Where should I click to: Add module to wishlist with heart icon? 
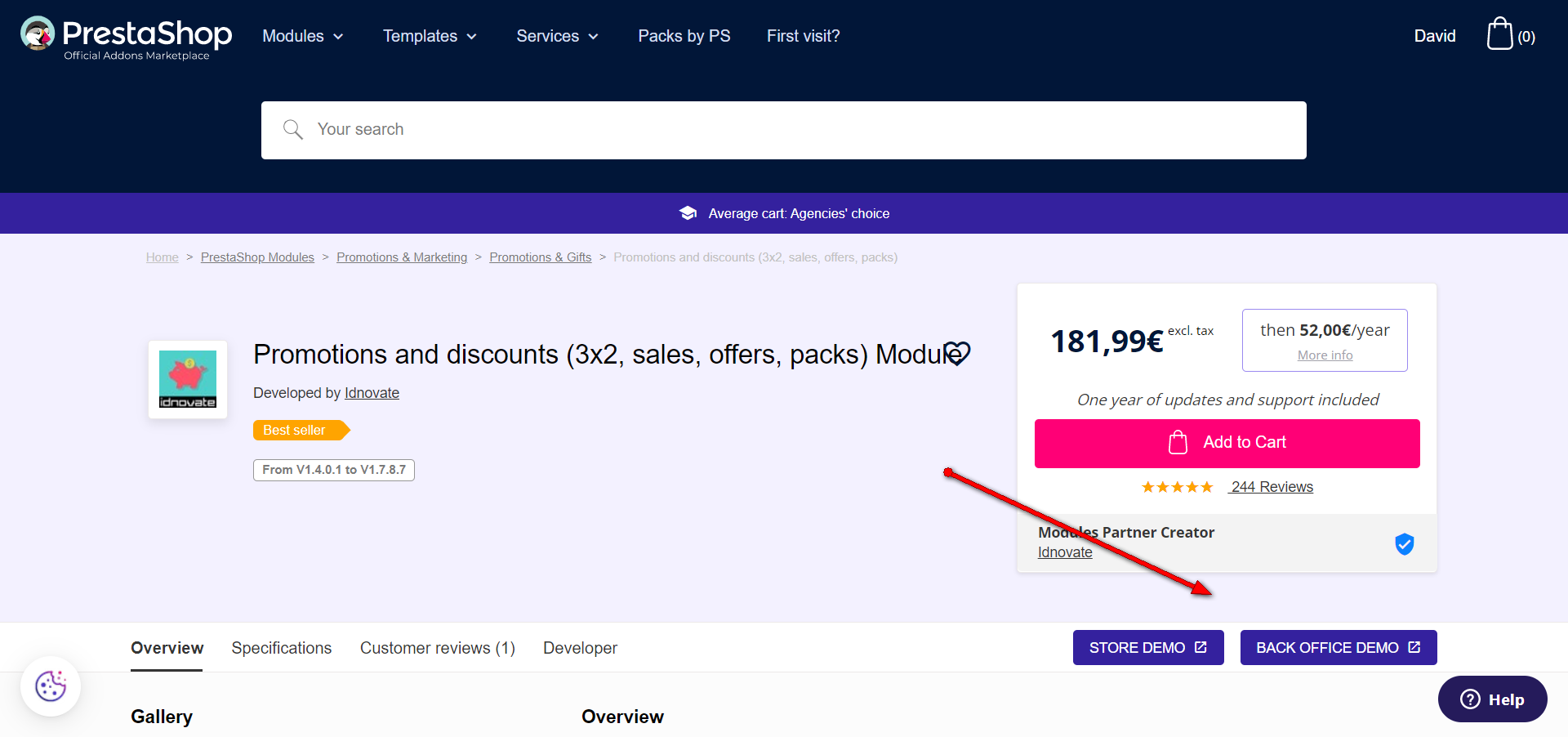[x=957, y=354]
